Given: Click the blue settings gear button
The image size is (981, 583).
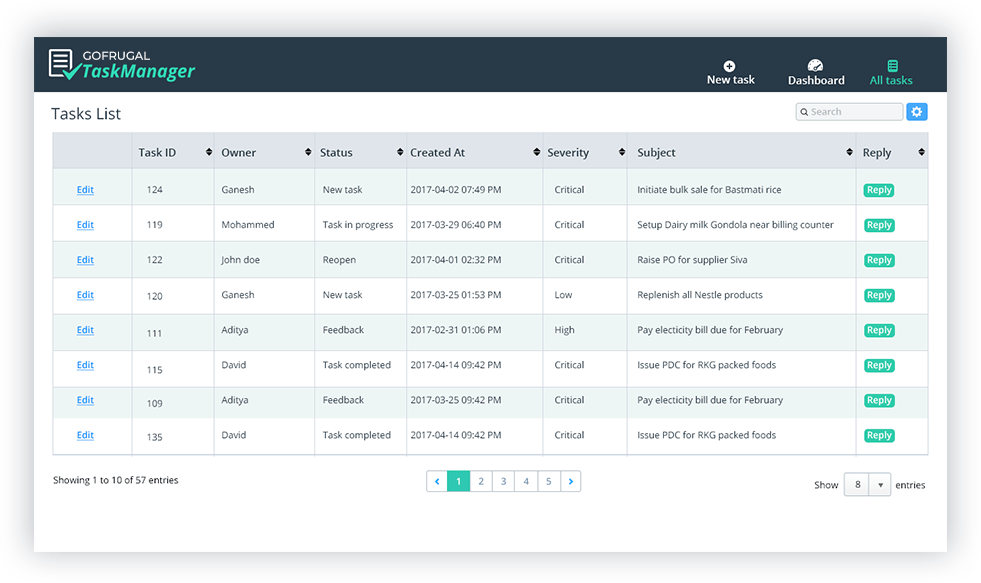Looking at the screenshot, I should [x=916, y=112].
